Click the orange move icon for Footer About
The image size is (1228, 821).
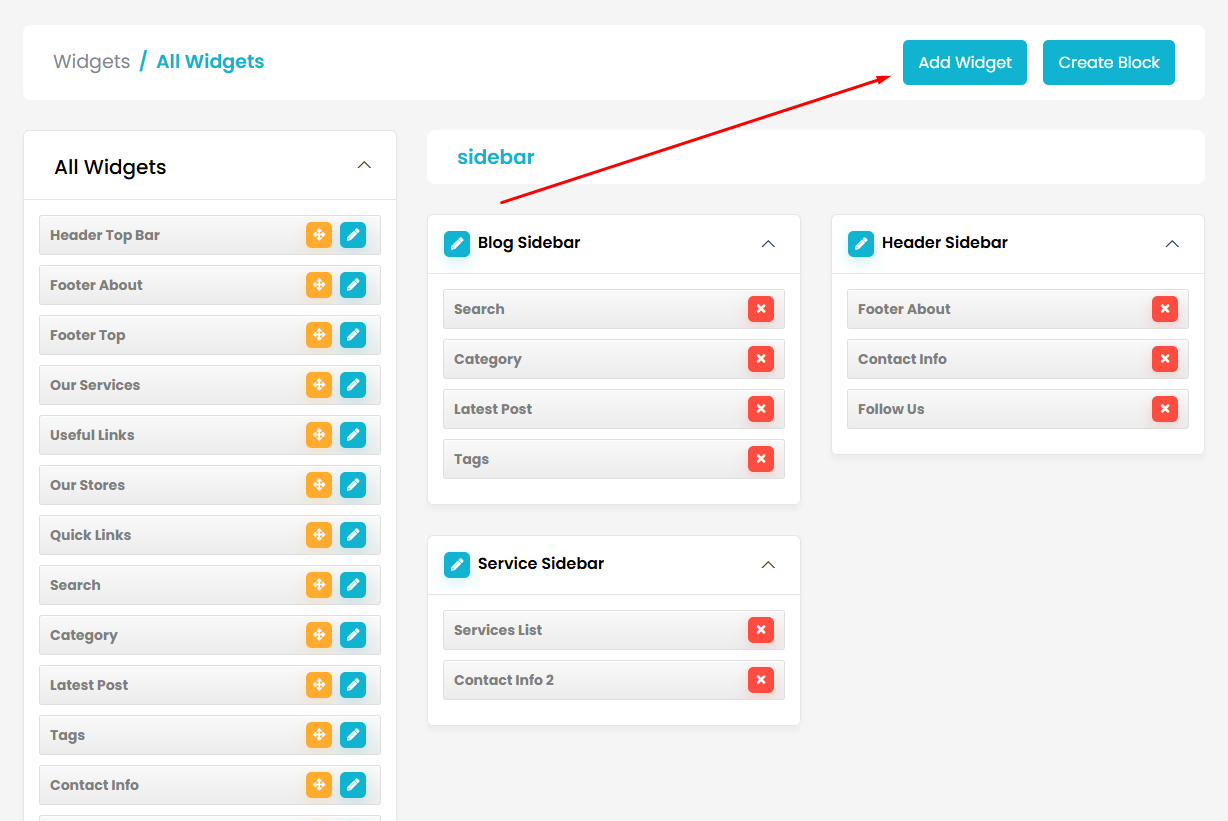[x=318, y=285]
